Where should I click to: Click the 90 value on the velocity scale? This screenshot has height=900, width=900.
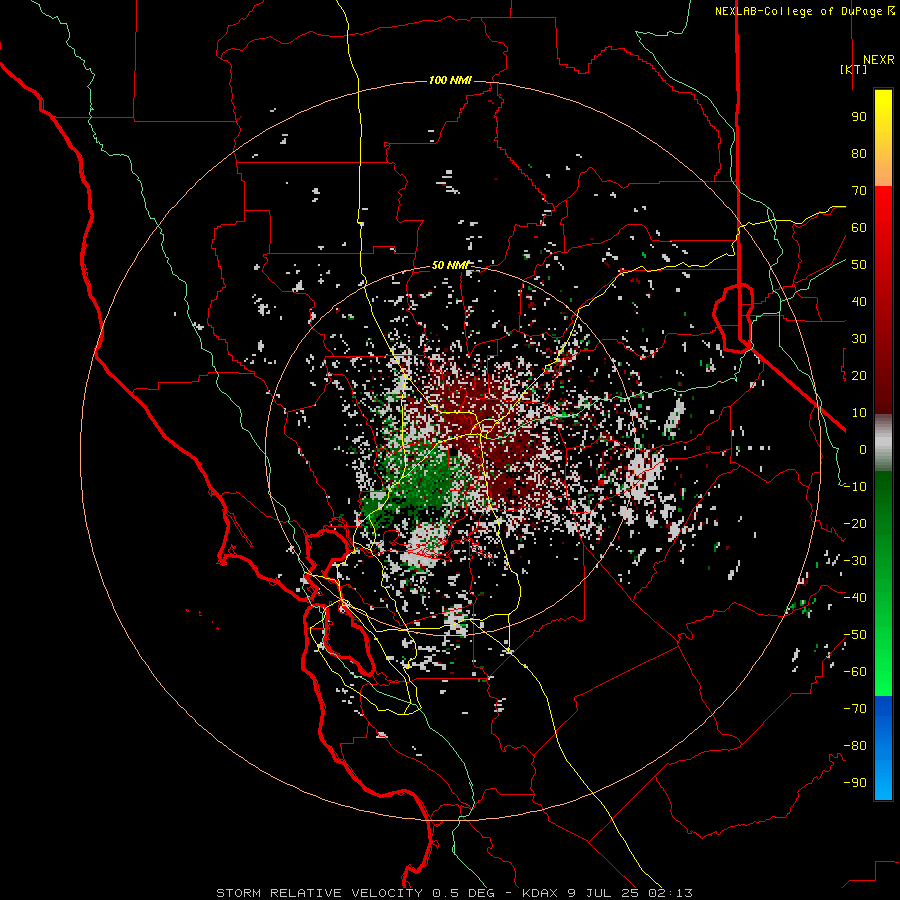(859, 117)
